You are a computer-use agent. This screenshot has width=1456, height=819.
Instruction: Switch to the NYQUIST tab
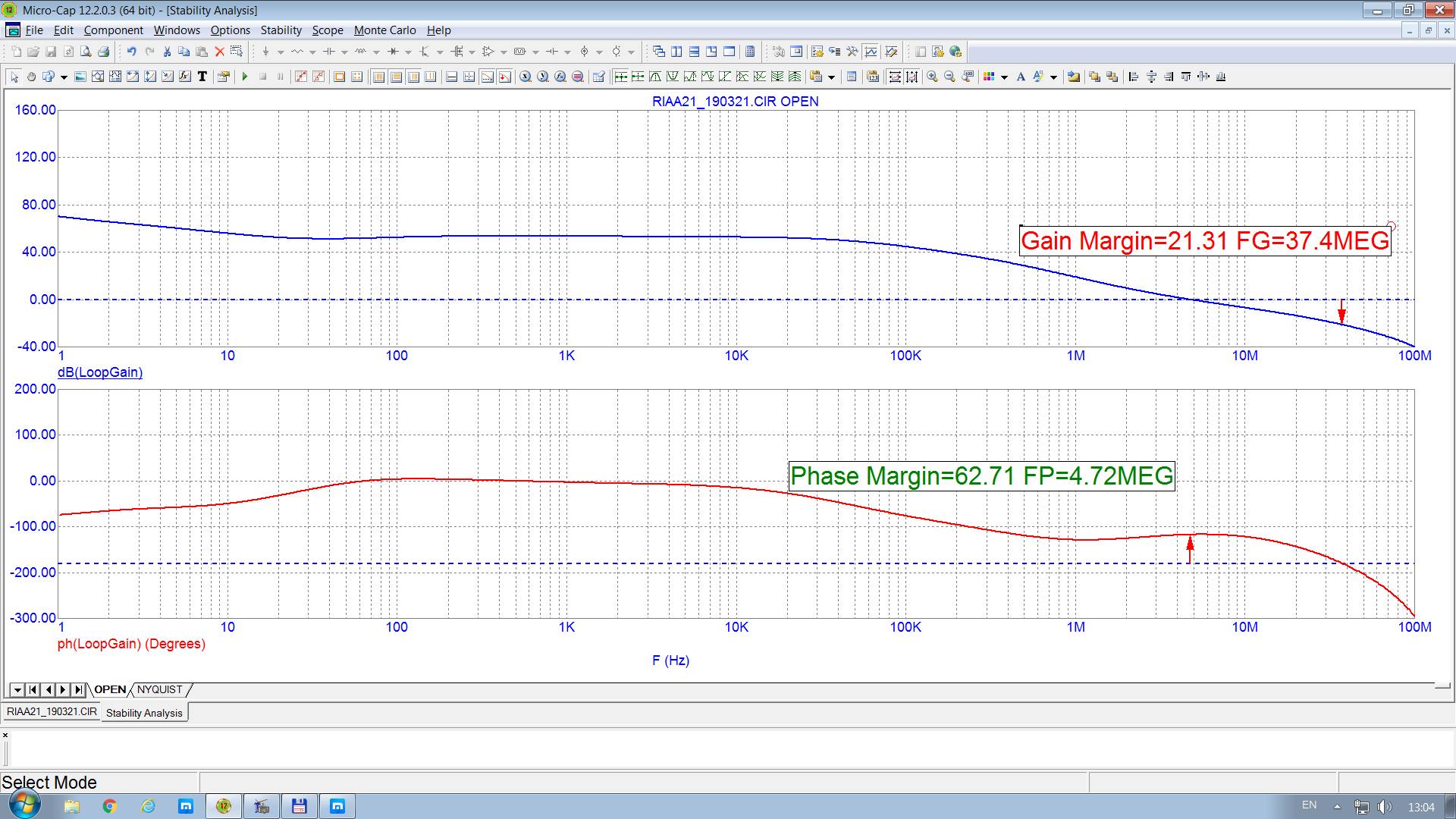(x=159, y=689)
